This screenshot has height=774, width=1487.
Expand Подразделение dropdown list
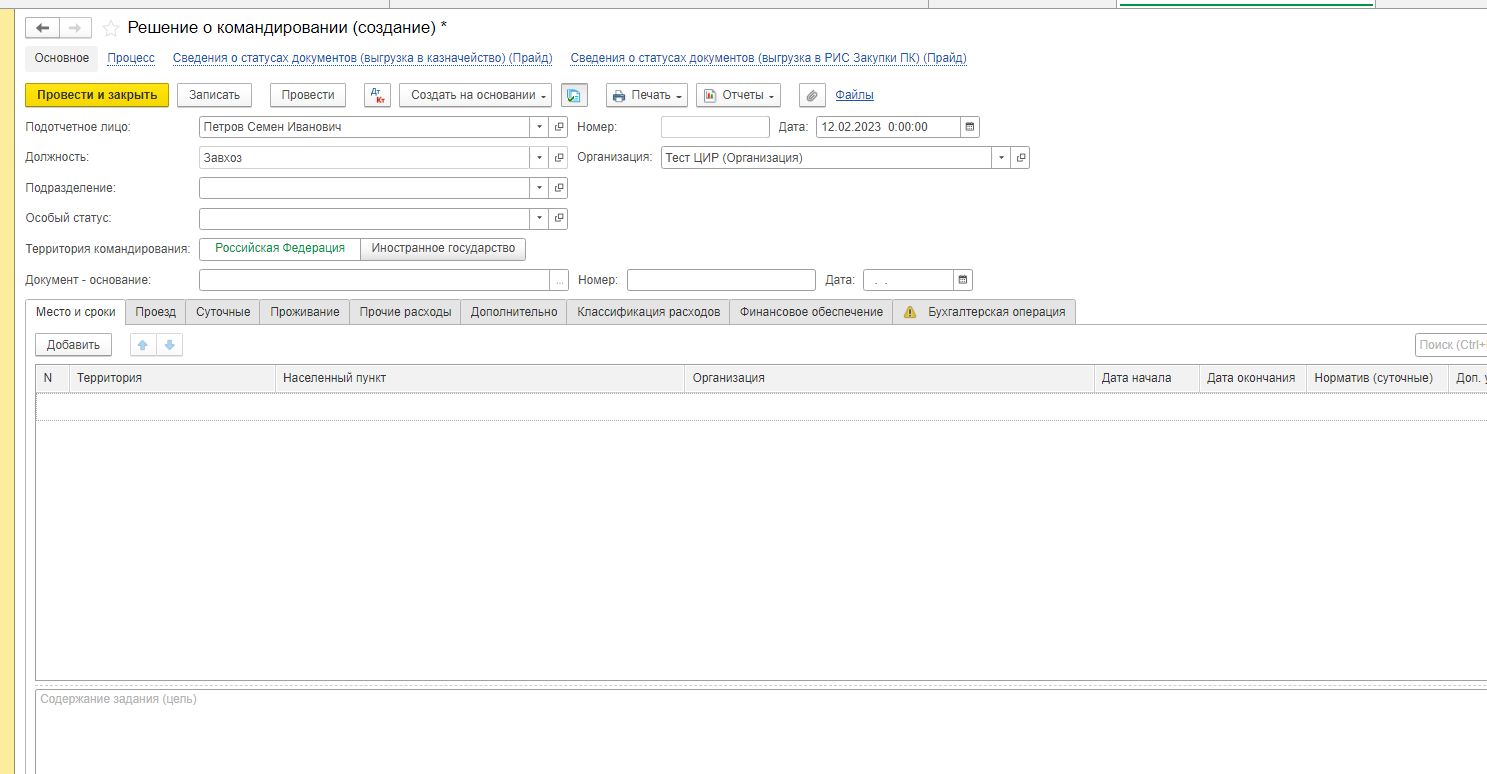(539, 188)
